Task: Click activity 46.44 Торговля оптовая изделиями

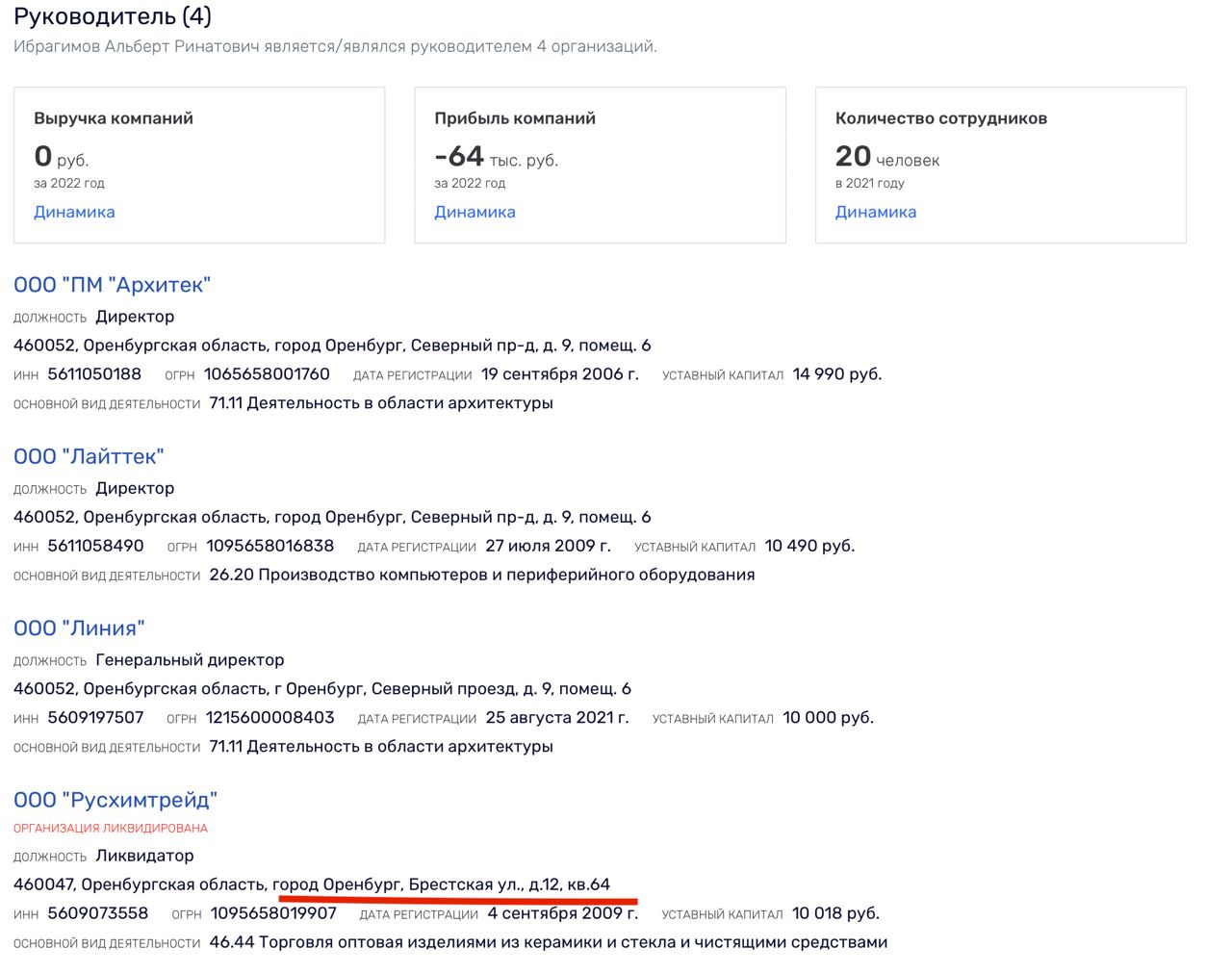Action: point(549,942)
